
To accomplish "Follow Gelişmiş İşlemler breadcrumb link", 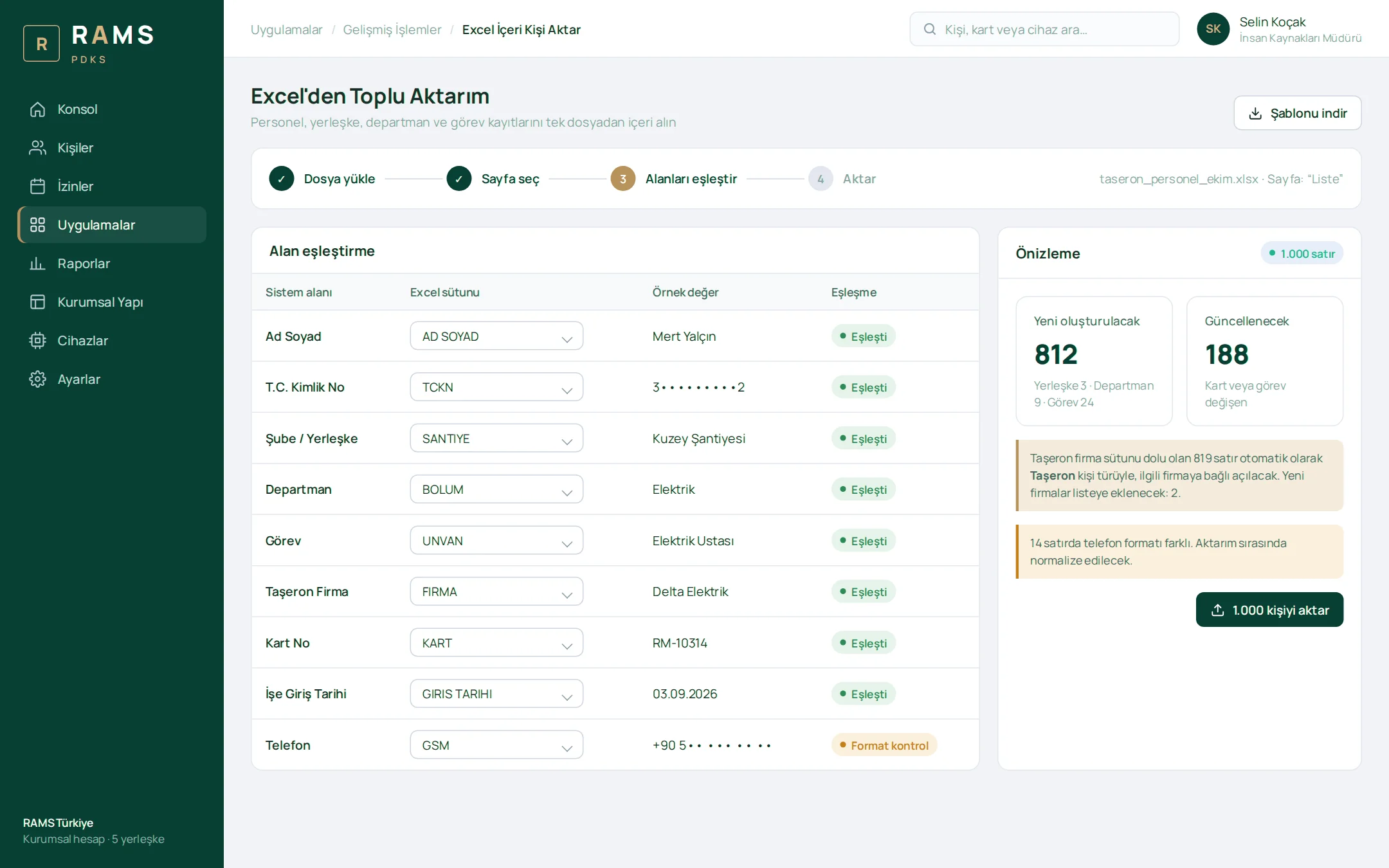I will [392, 30].
